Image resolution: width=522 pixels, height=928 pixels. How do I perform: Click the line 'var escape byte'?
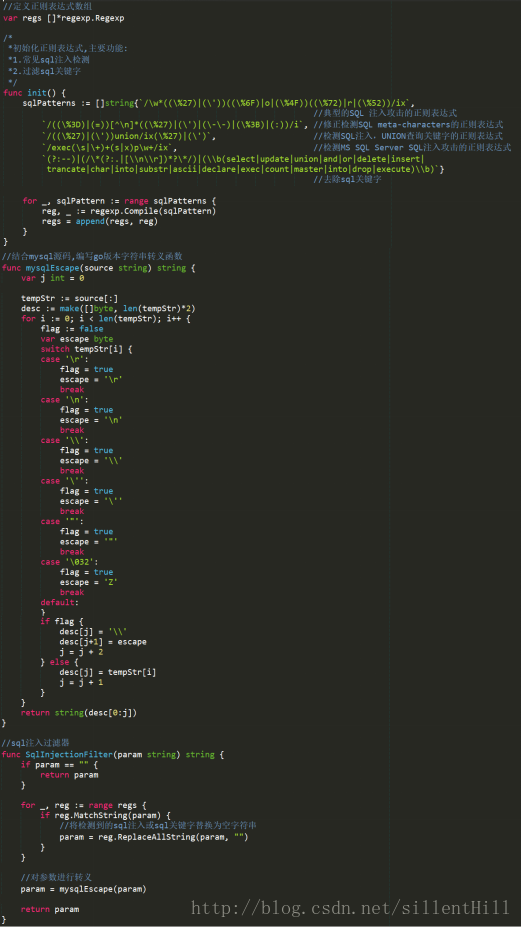[x=77, y=339]
